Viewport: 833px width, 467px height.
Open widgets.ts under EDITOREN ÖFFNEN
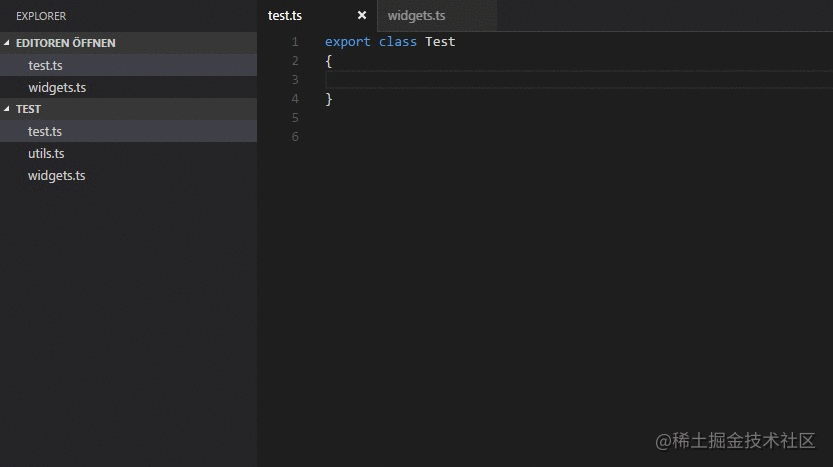[x=57, y=87]
